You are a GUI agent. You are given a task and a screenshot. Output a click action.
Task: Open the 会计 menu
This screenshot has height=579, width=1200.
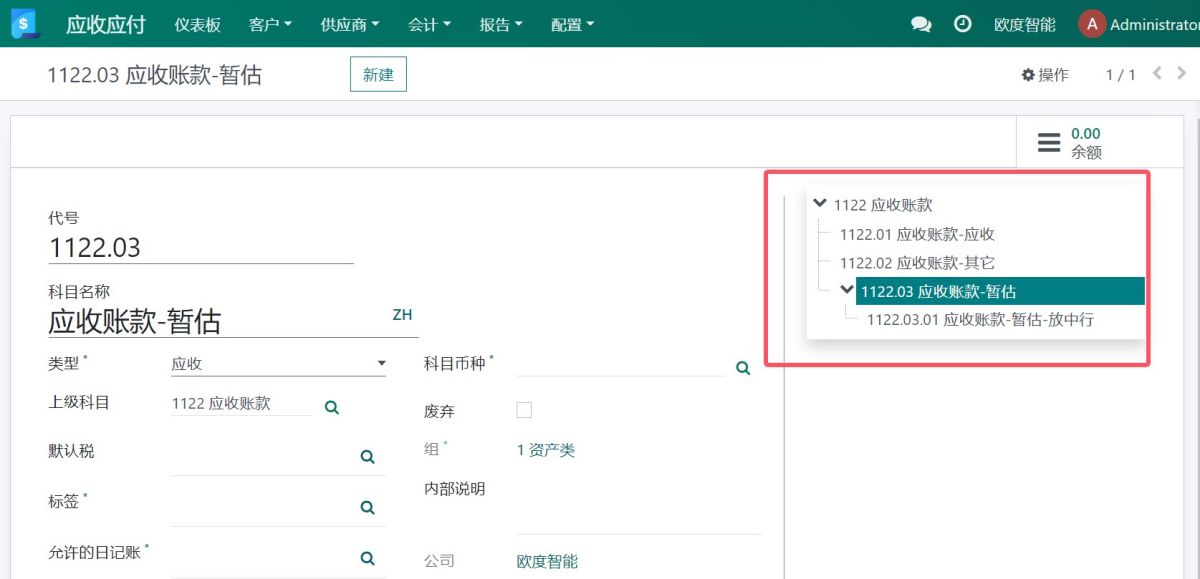[x=430, y=25]
